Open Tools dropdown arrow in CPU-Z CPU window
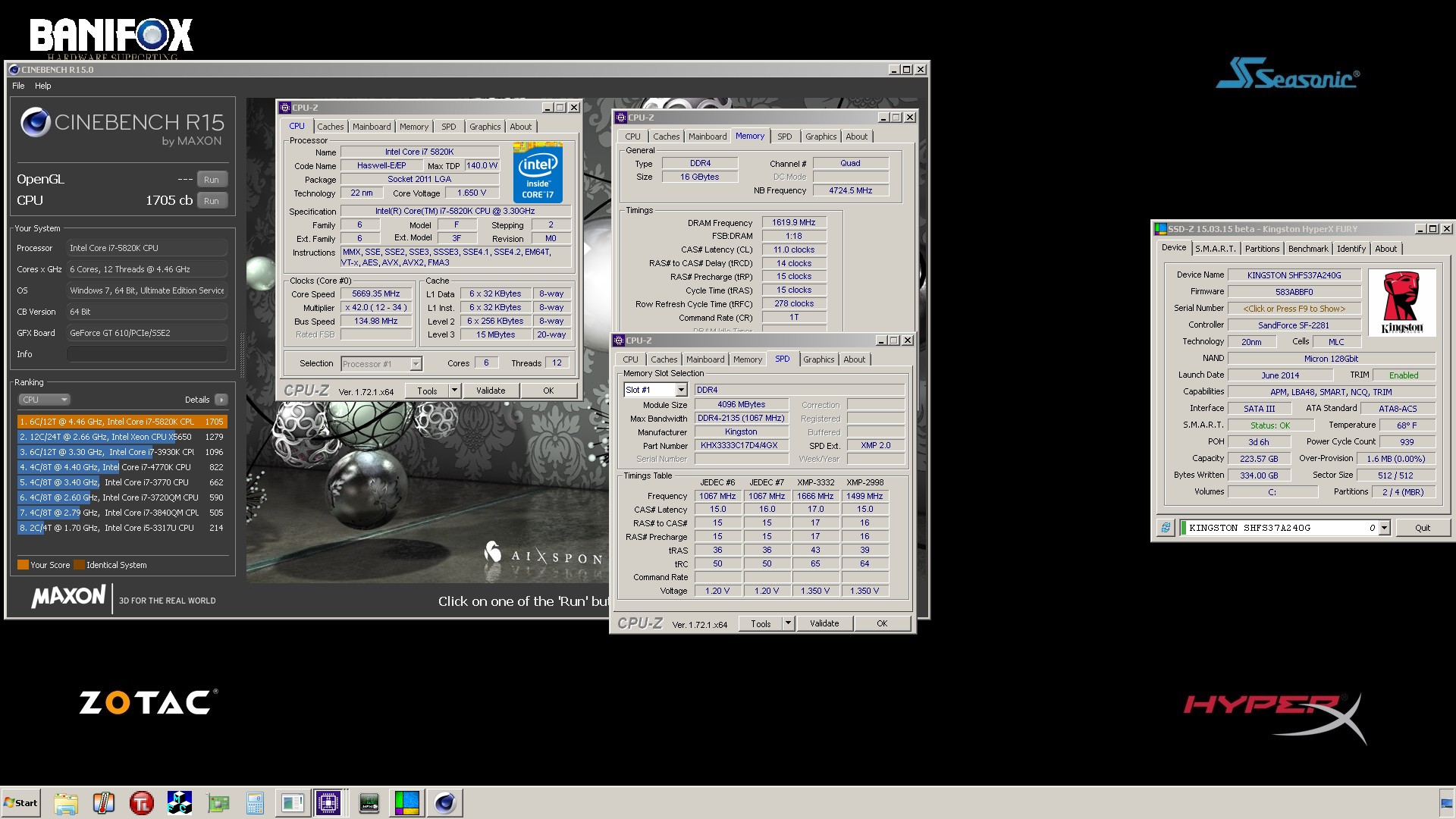 (x=454, y=391)
